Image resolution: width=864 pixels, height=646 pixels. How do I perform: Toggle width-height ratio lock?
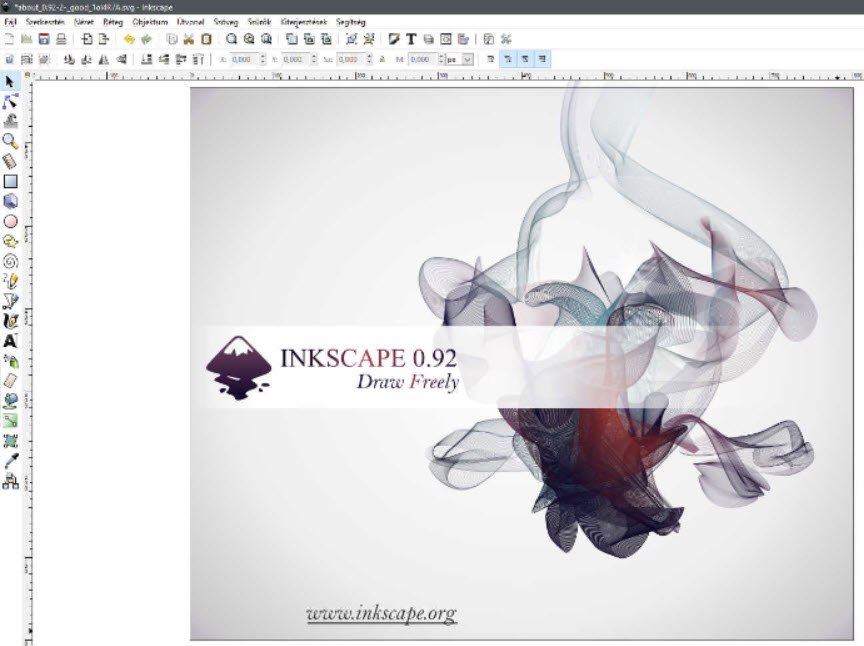382,59
